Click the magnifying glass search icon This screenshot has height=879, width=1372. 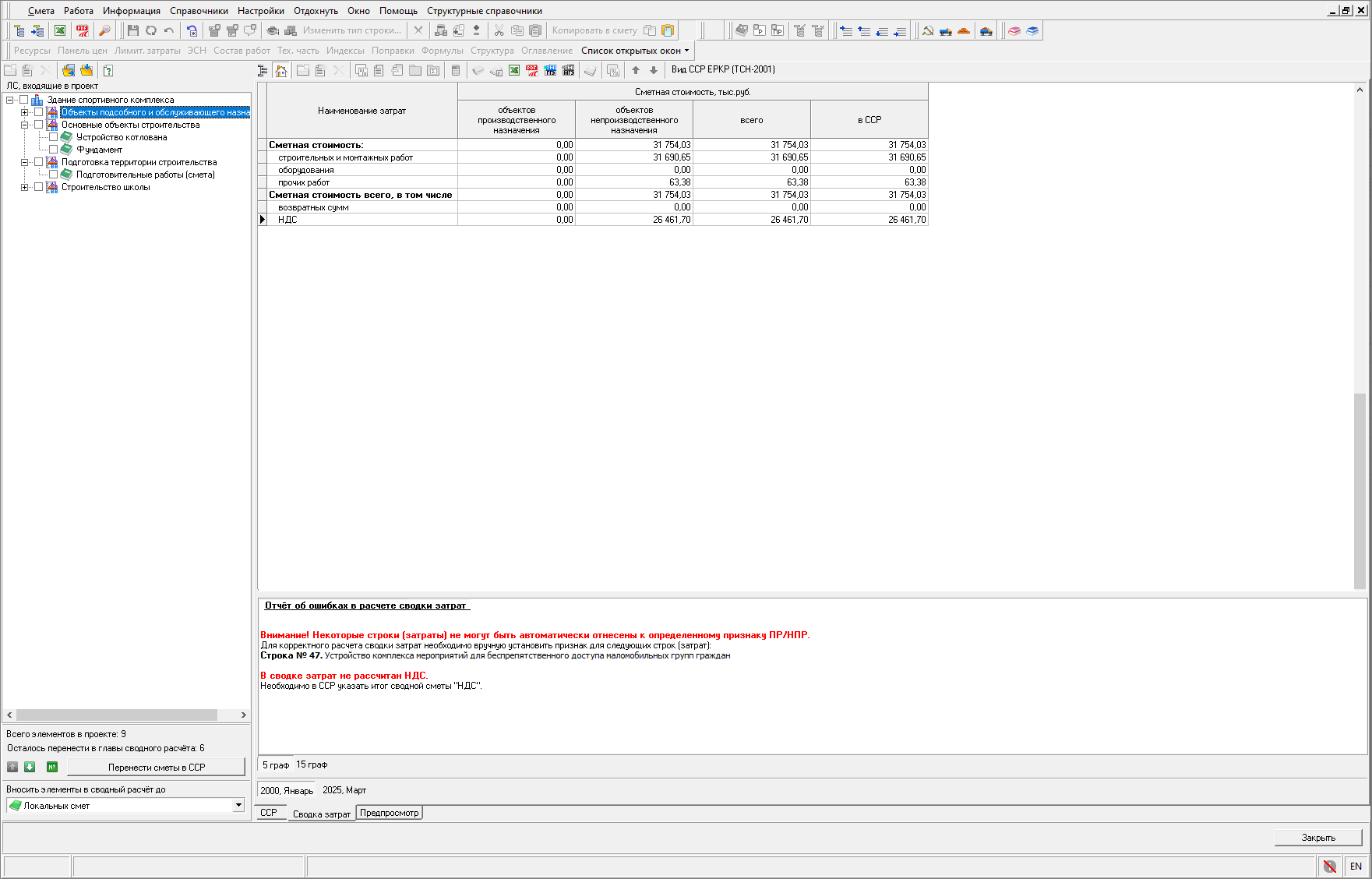(104, 30)
